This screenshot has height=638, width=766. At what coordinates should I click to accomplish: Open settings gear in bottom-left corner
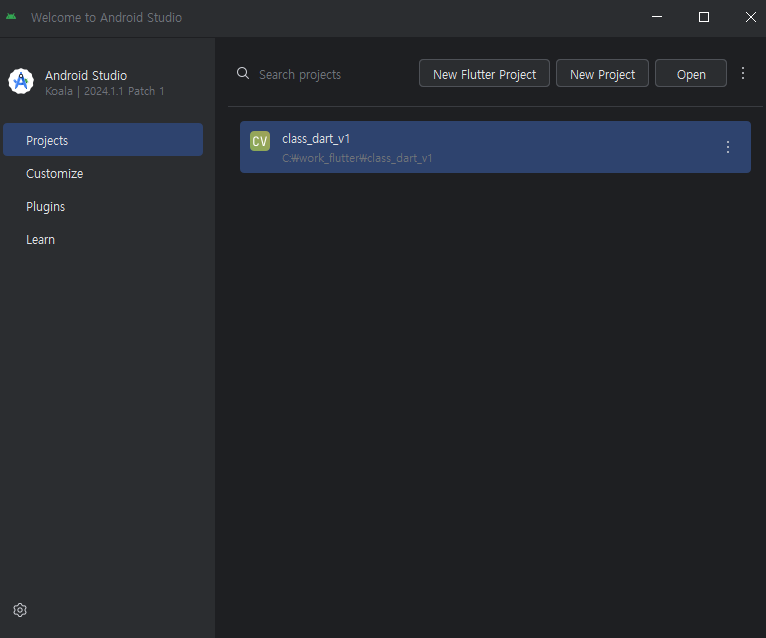20,610
